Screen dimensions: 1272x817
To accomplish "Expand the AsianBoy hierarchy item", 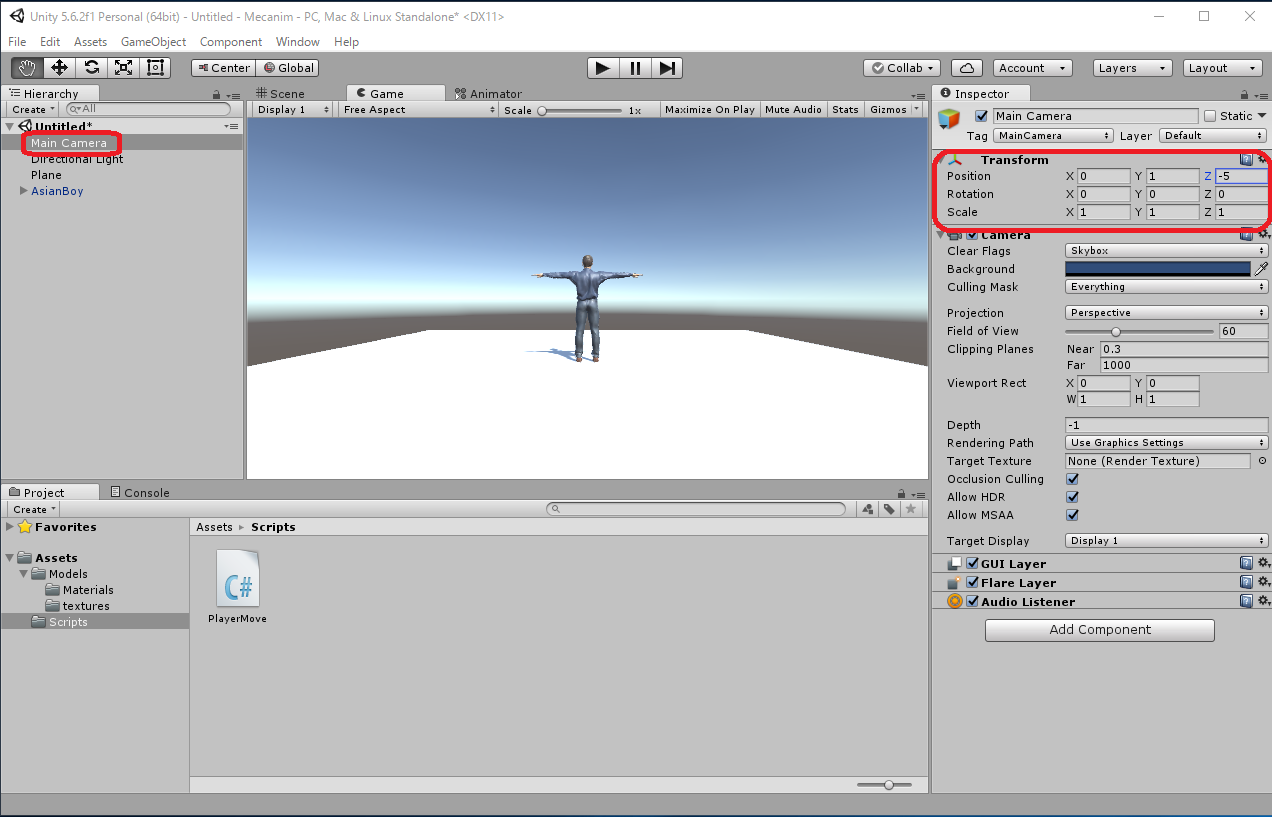I will pos(24,191).
